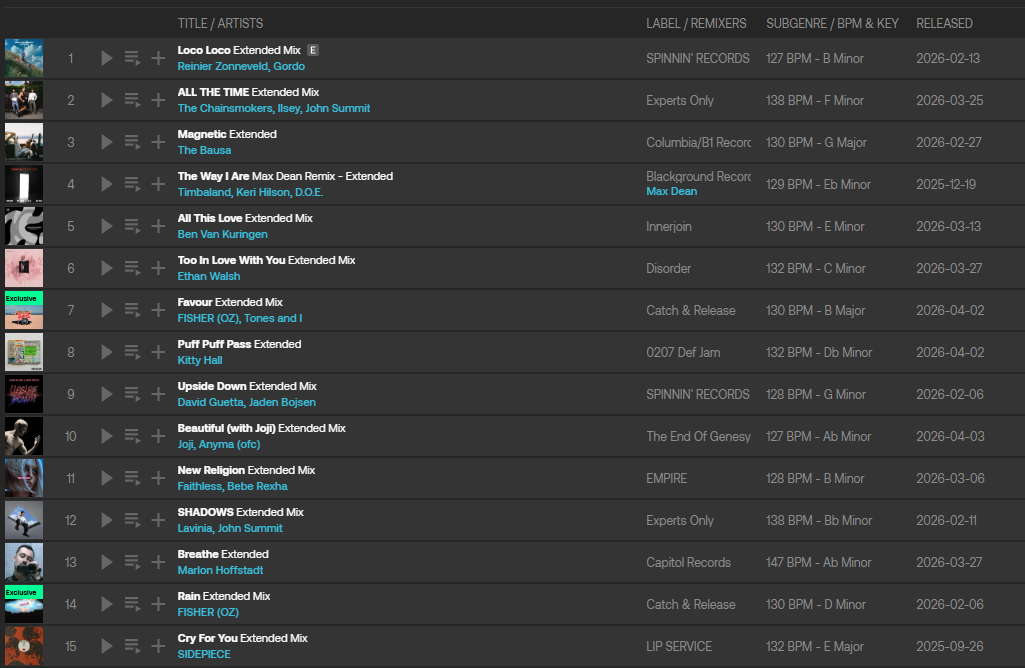
Task: Play Favour Extended Mix
Action: (x=107, y=310)
